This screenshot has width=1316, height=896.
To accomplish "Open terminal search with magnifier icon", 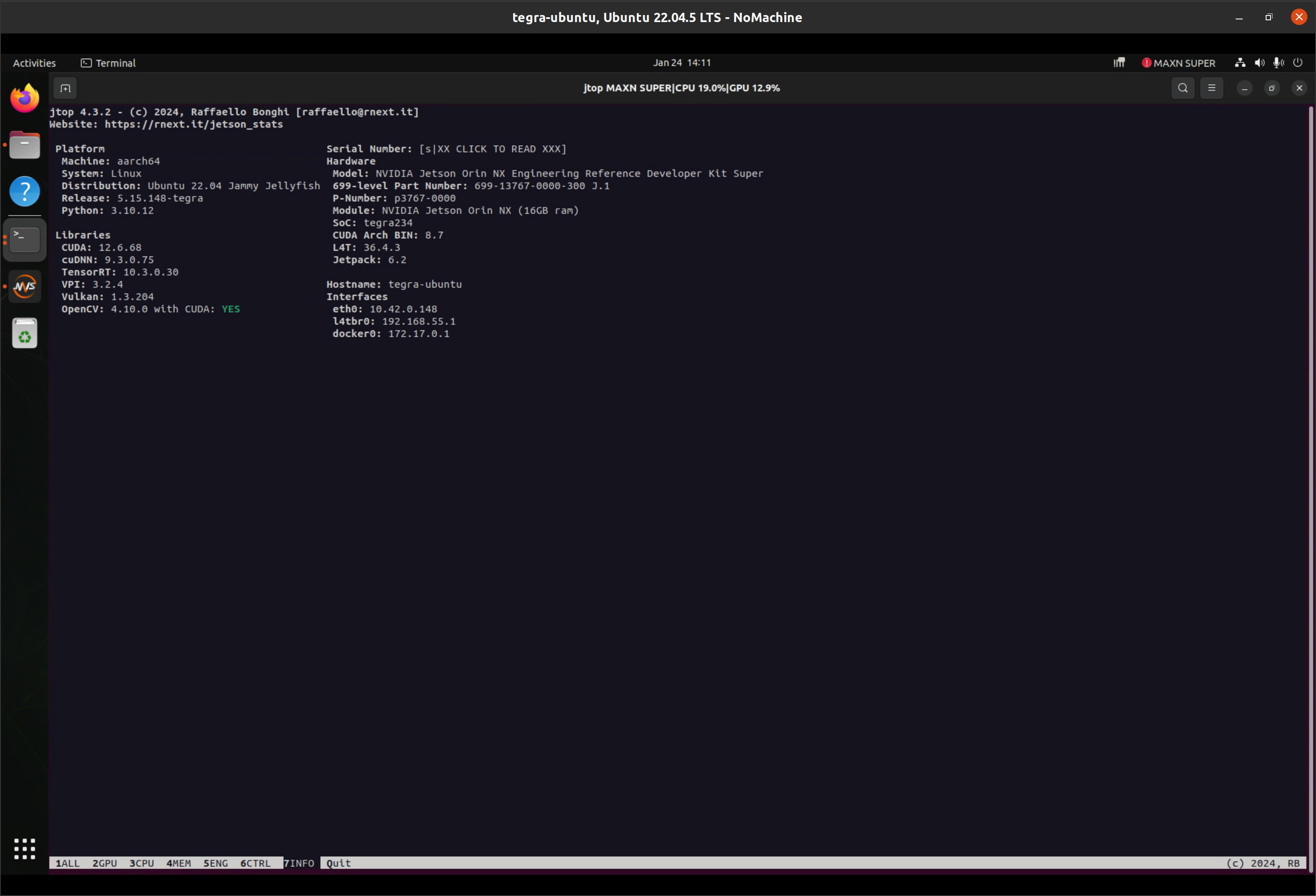I will coord(1182,88).
